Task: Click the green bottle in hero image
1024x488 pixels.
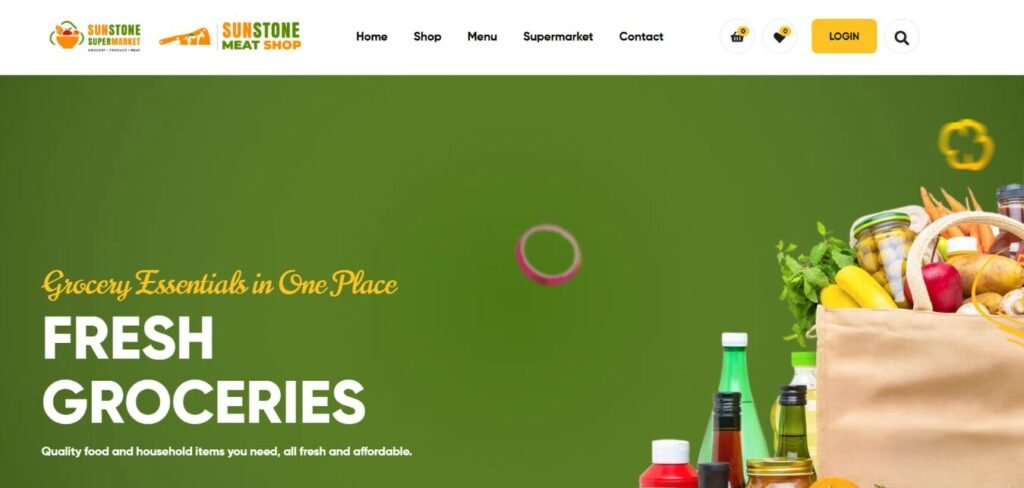Action: (x=733, y=399)
